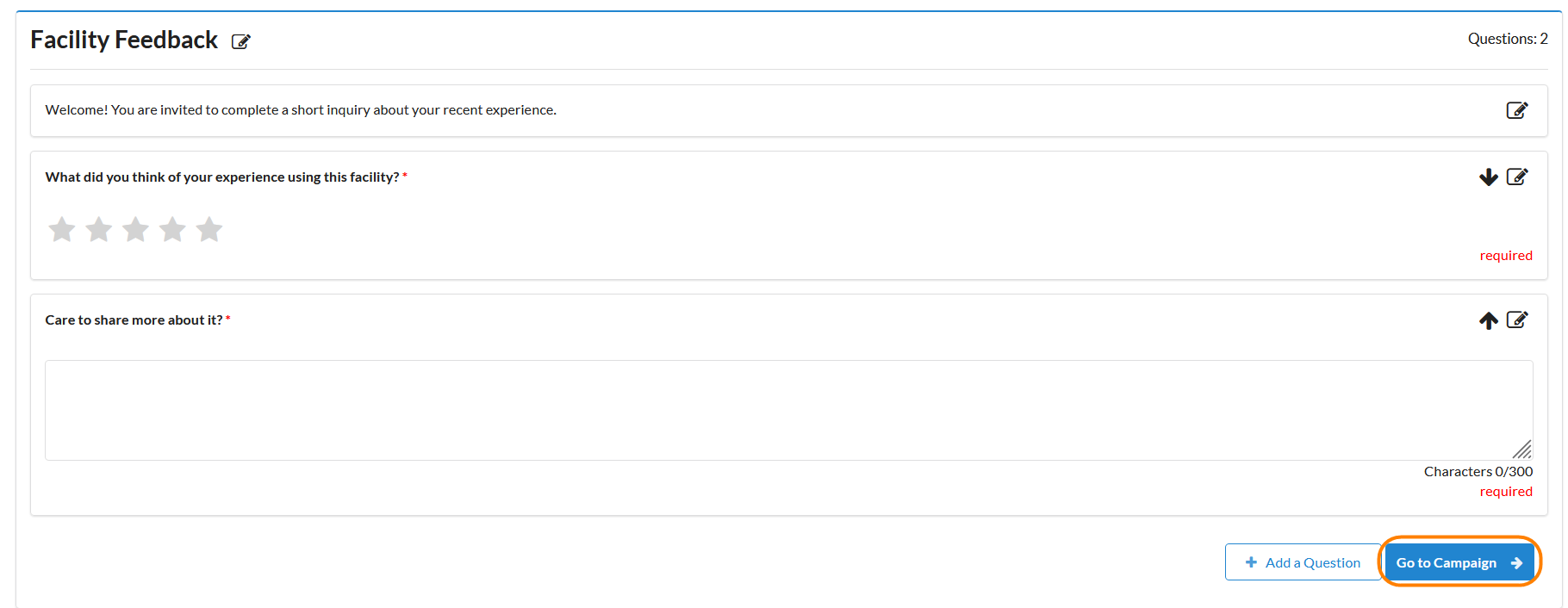Give a five star rating
Screen dimensions: 1568x608
(x=209, y=230)
